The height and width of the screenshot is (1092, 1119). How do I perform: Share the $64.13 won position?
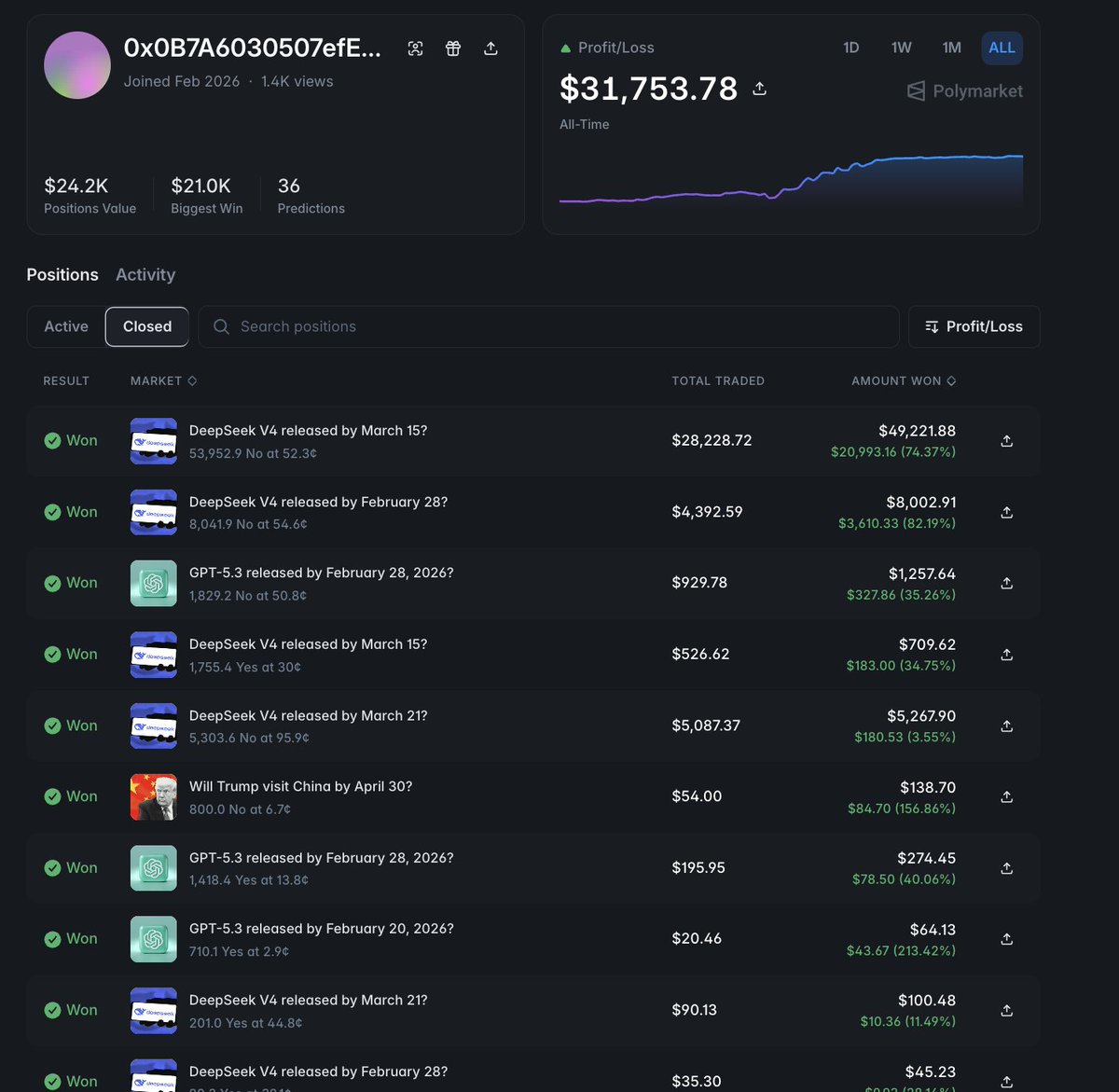1007,939
